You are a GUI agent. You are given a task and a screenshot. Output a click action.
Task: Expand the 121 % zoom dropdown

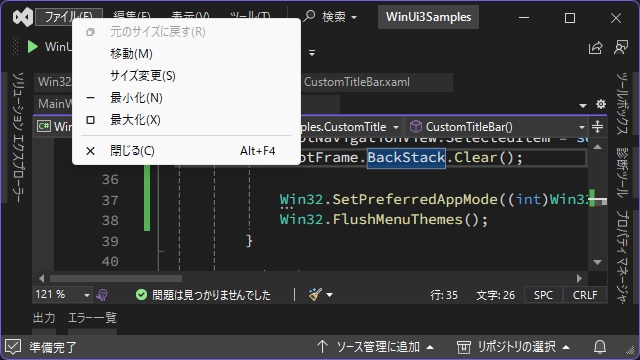coord(87,295)
